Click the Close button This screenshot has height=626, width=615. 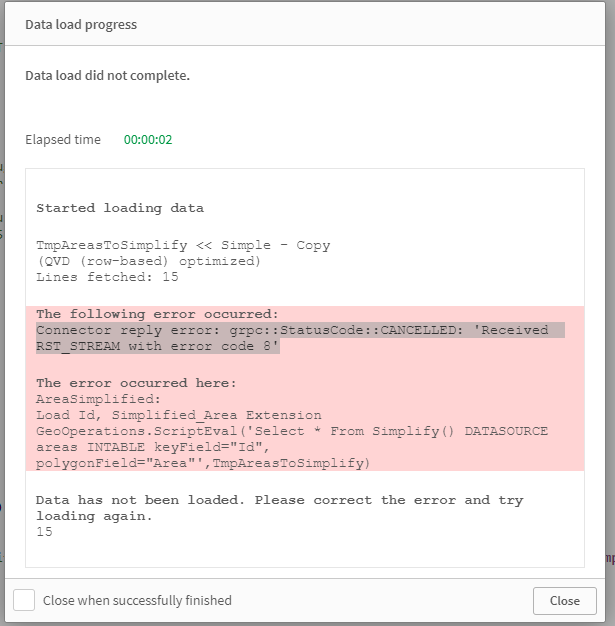[565, 601]
